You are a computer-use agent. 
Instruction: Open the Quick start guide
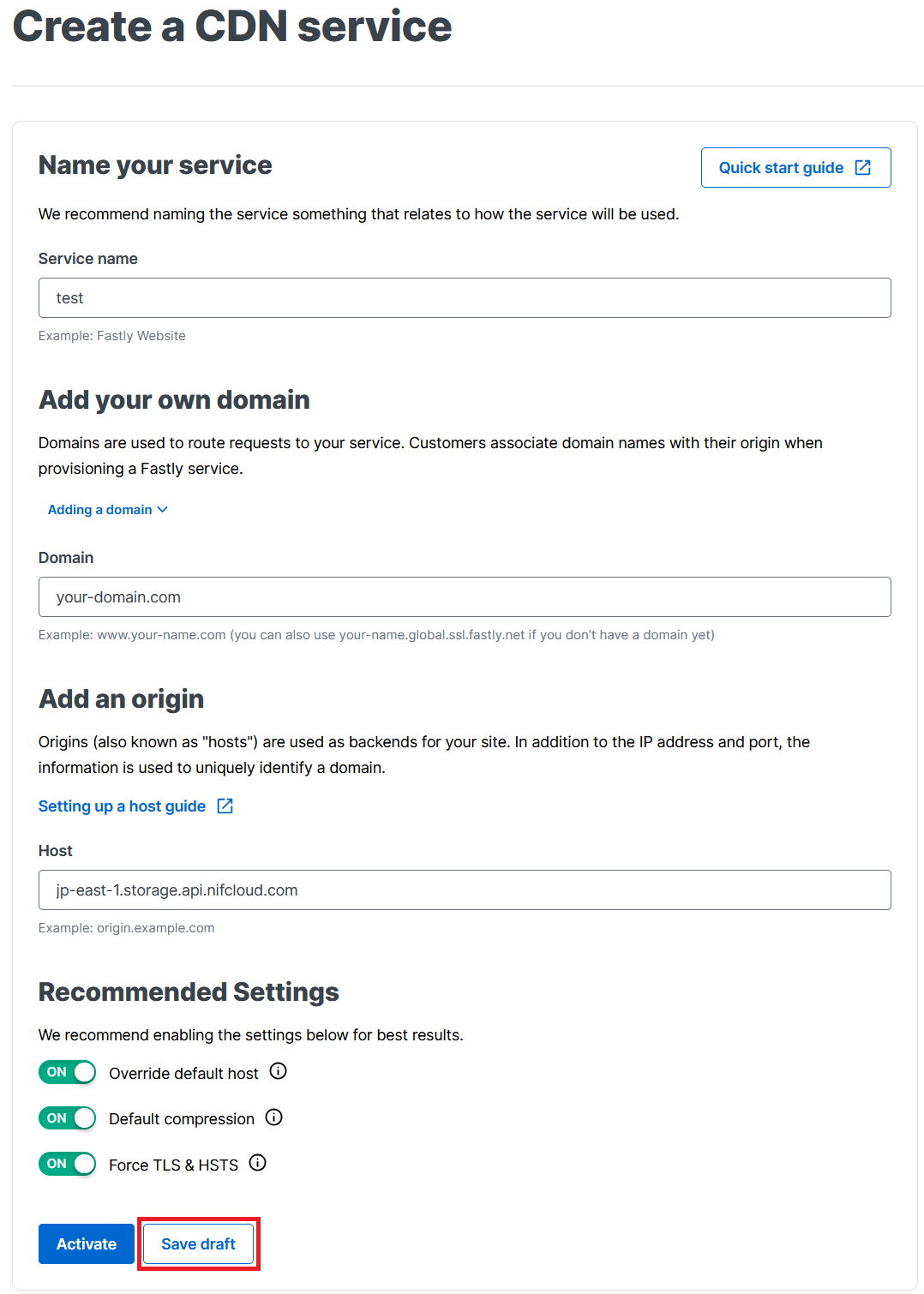[782, 167]
